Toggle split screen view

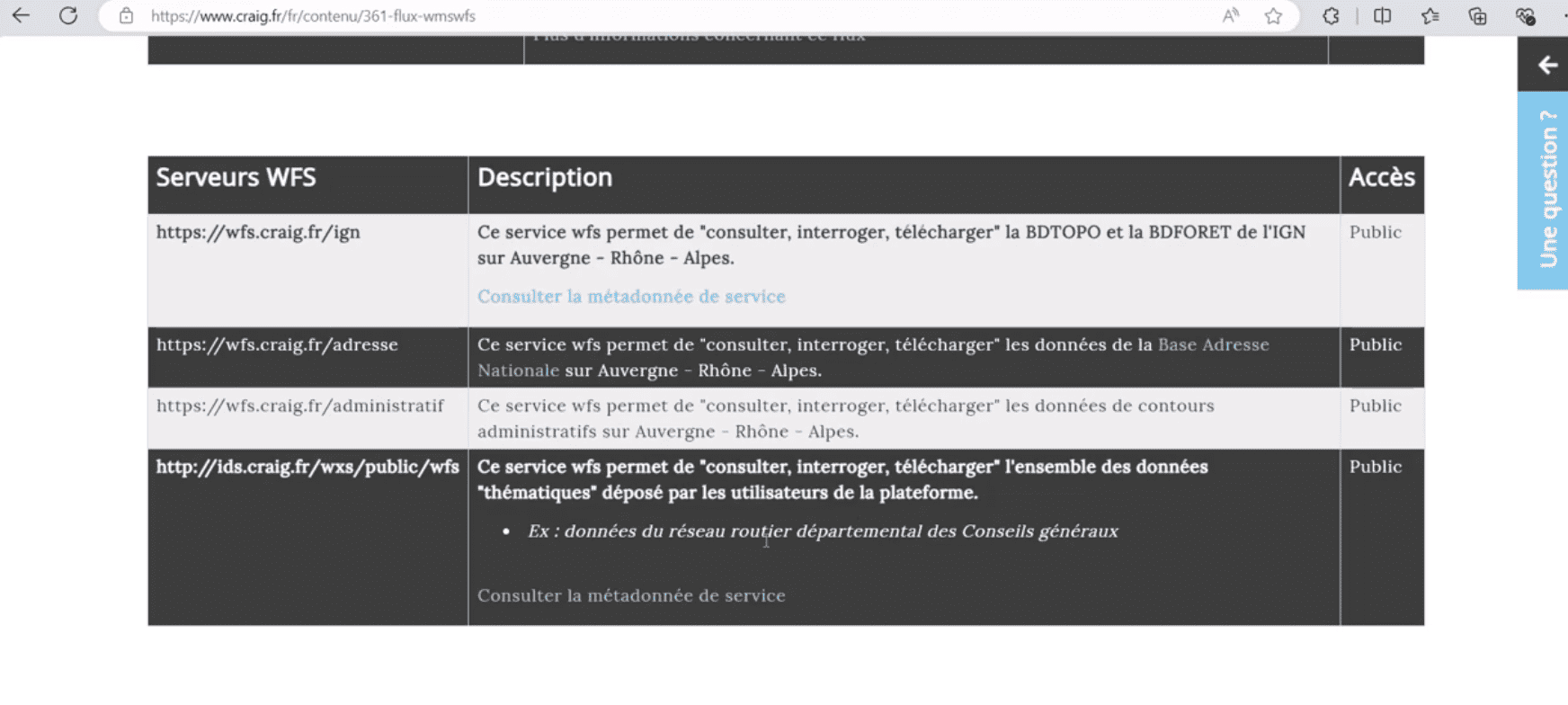tap(1382, 15)
